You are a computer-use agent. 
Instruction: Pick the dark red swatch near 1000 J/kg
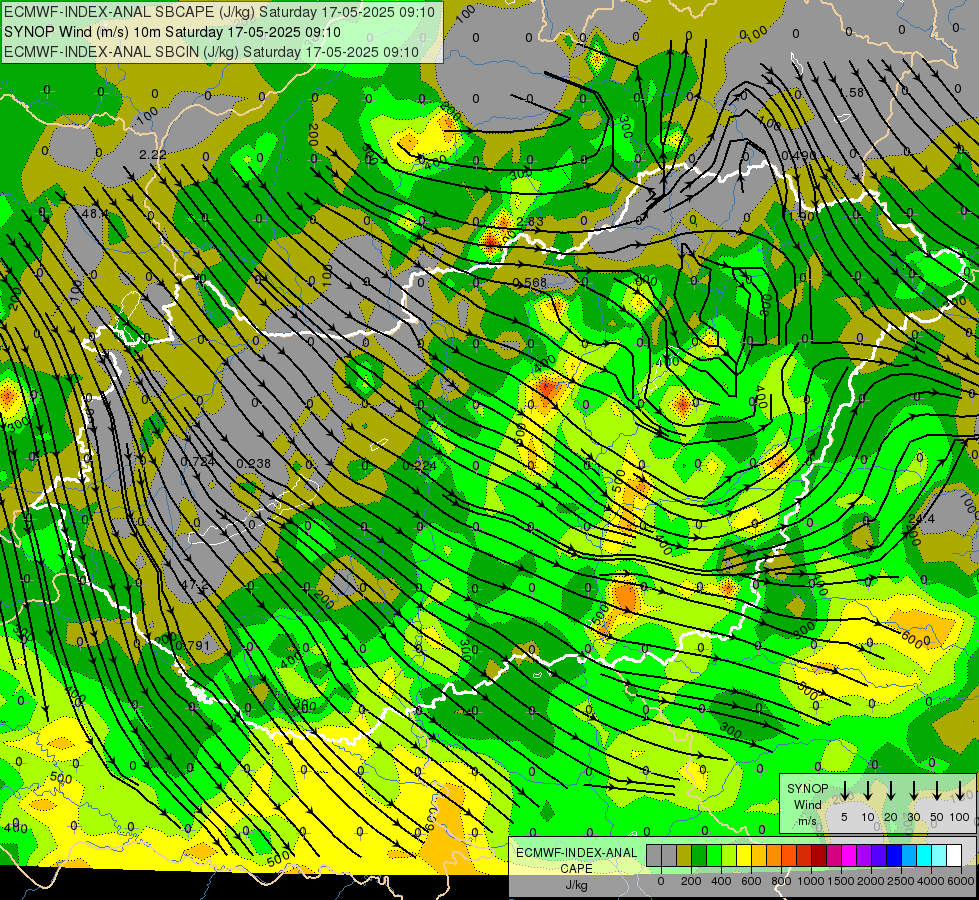(x=819, y=855)
